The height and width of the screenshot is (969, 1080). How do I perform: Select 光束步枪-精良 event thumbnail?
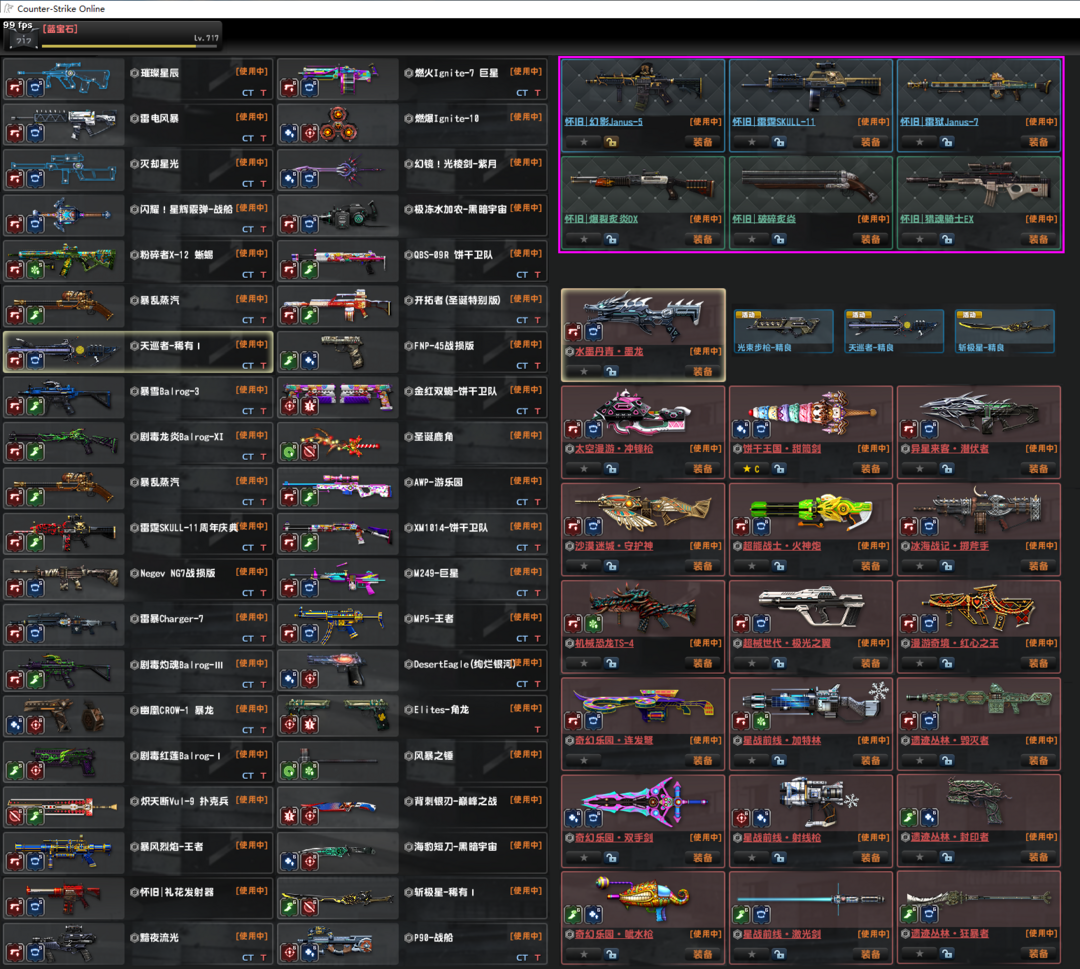point(783,331)
